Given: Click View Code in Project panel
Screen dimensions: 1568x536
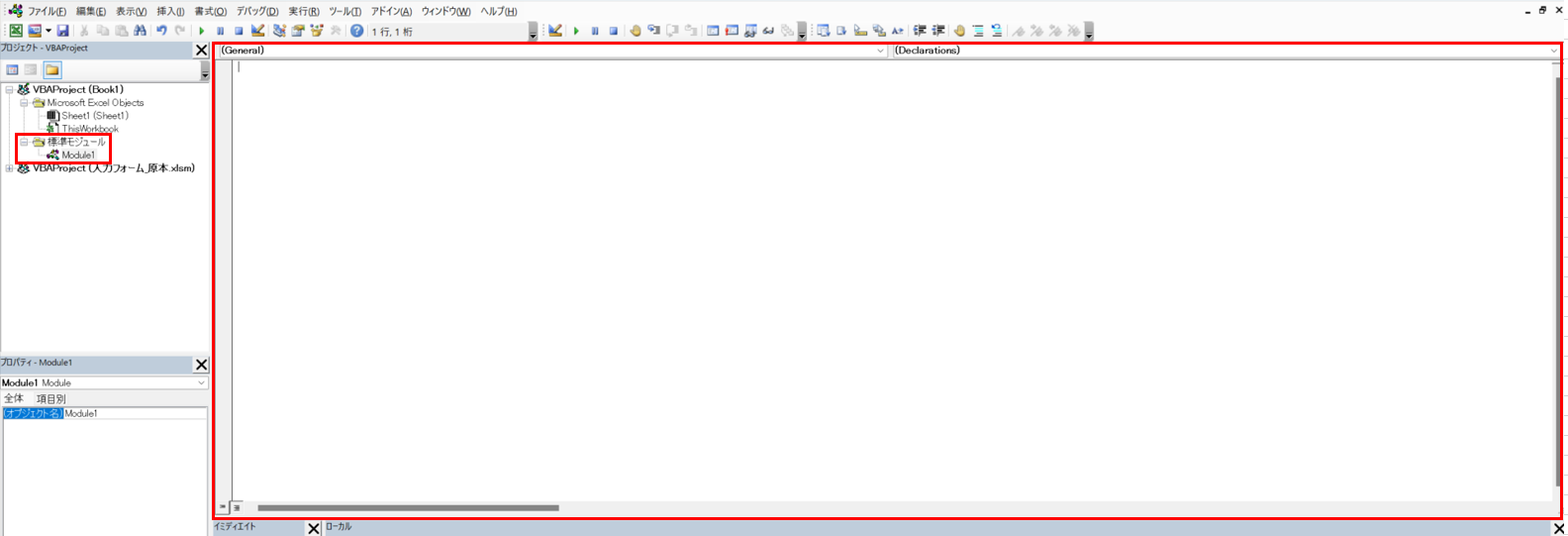Looking at the screenshot, I should tap(12, 70).
